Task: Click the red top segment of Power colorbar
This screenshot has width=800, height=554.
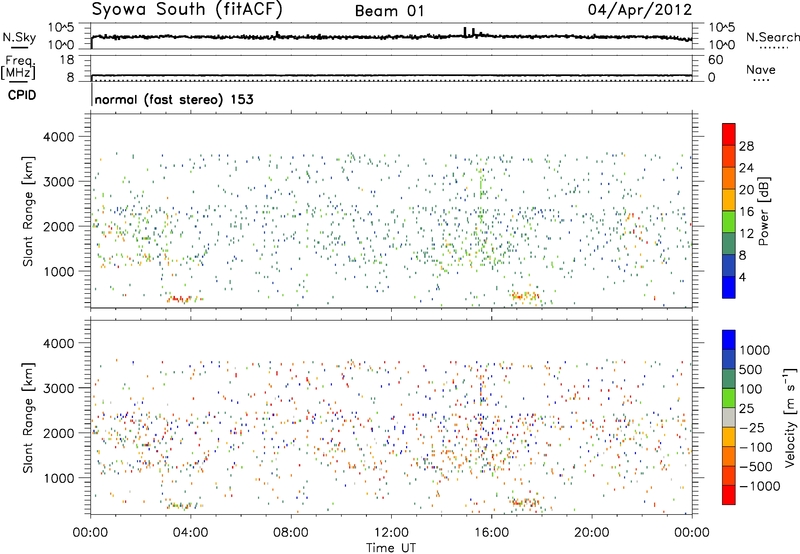Action: pos(729,134)
